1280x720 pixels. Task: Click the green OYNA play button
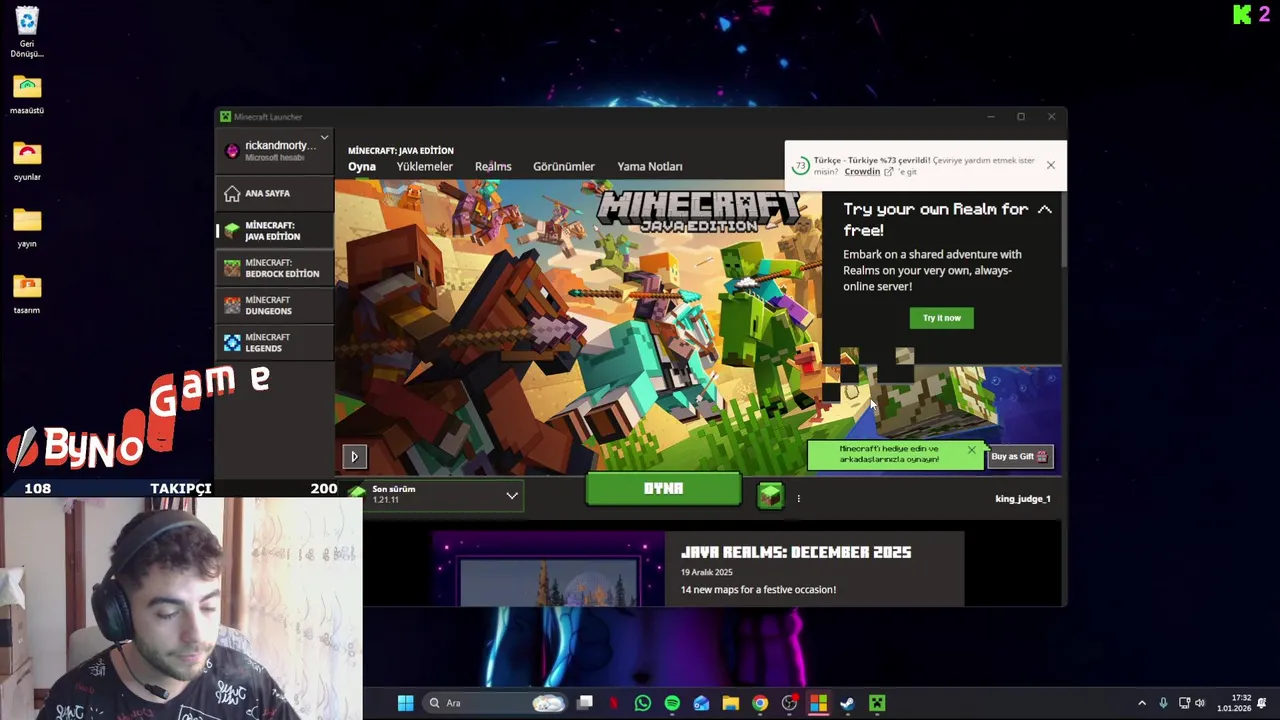coord(664,489)
